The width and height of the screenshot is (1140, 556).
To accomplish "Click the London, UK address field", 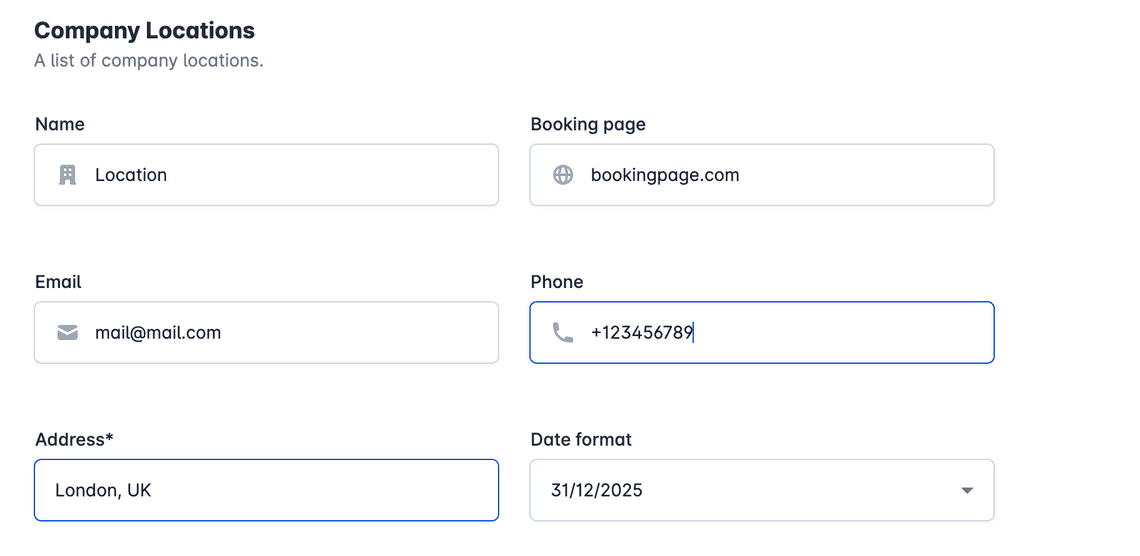I will [x=266, y=491].
